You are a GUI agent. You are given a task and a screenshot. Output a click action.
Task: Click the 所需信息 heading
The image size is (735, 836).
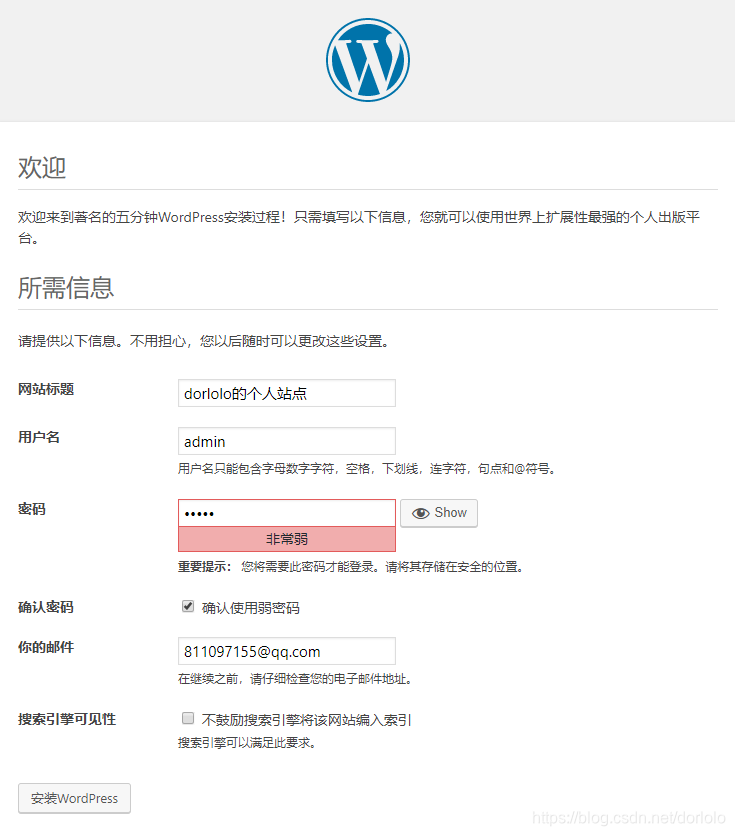click(66, 288)
